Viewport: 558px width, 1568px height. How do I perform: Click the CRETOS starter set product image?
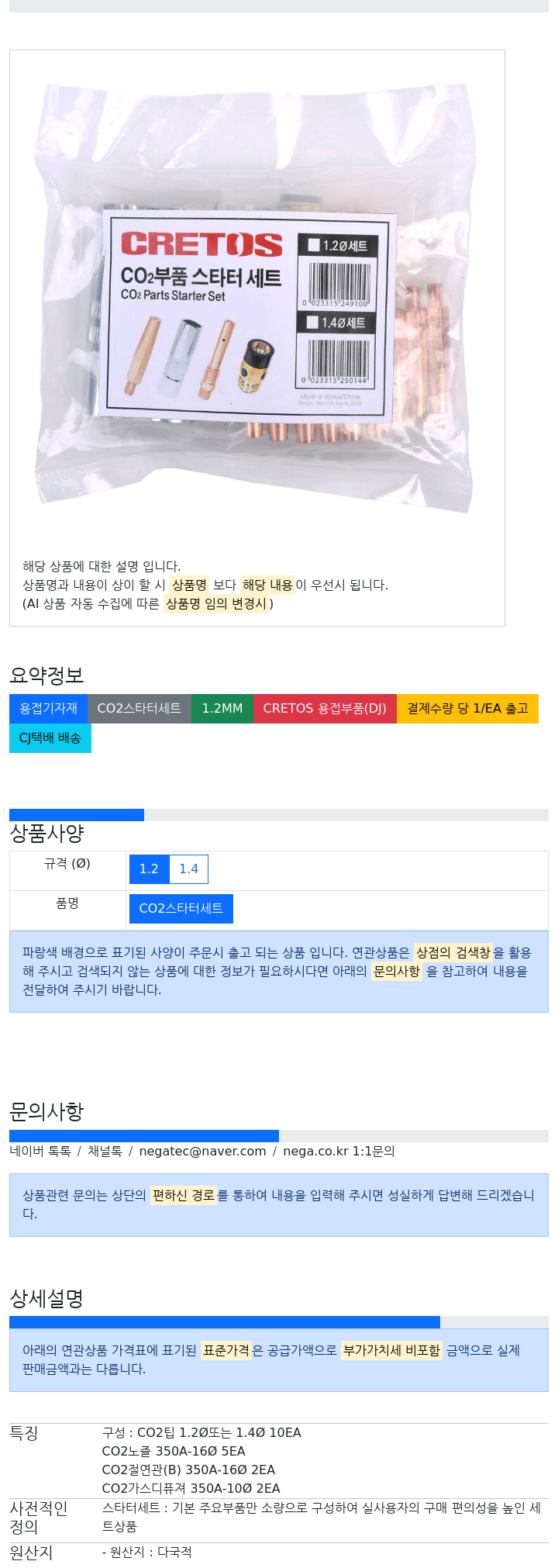[x=256, y=299]
